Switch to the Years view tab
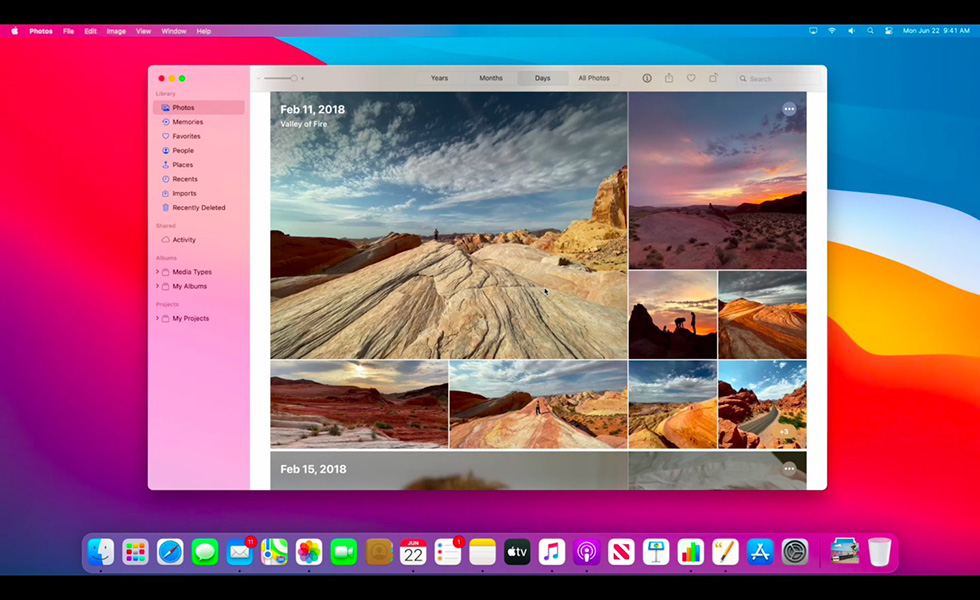This screenshot has width=980, height=600. pyautogui.click(x=439, y=78)
